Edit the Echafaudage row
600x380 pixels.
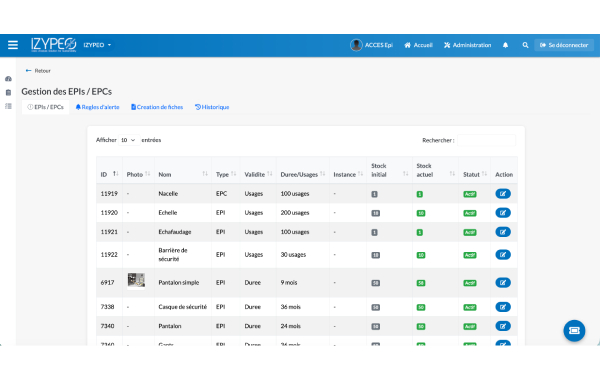(x=503, y=232)
